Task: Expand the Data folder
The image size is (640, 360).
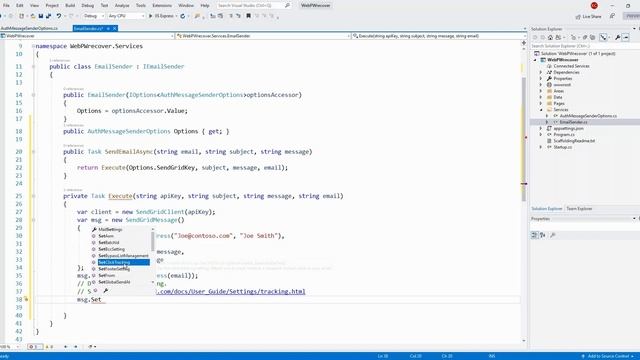Action: point(541,97)
